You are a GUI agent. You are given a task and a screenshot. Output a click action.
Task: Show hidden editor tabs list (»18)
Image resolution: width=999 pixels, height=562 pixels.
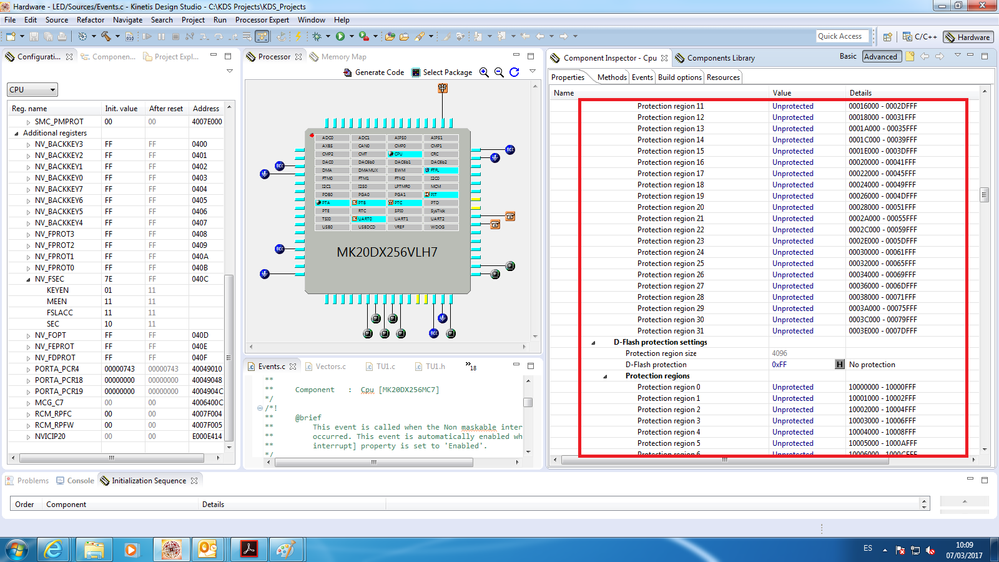[470, 366]
